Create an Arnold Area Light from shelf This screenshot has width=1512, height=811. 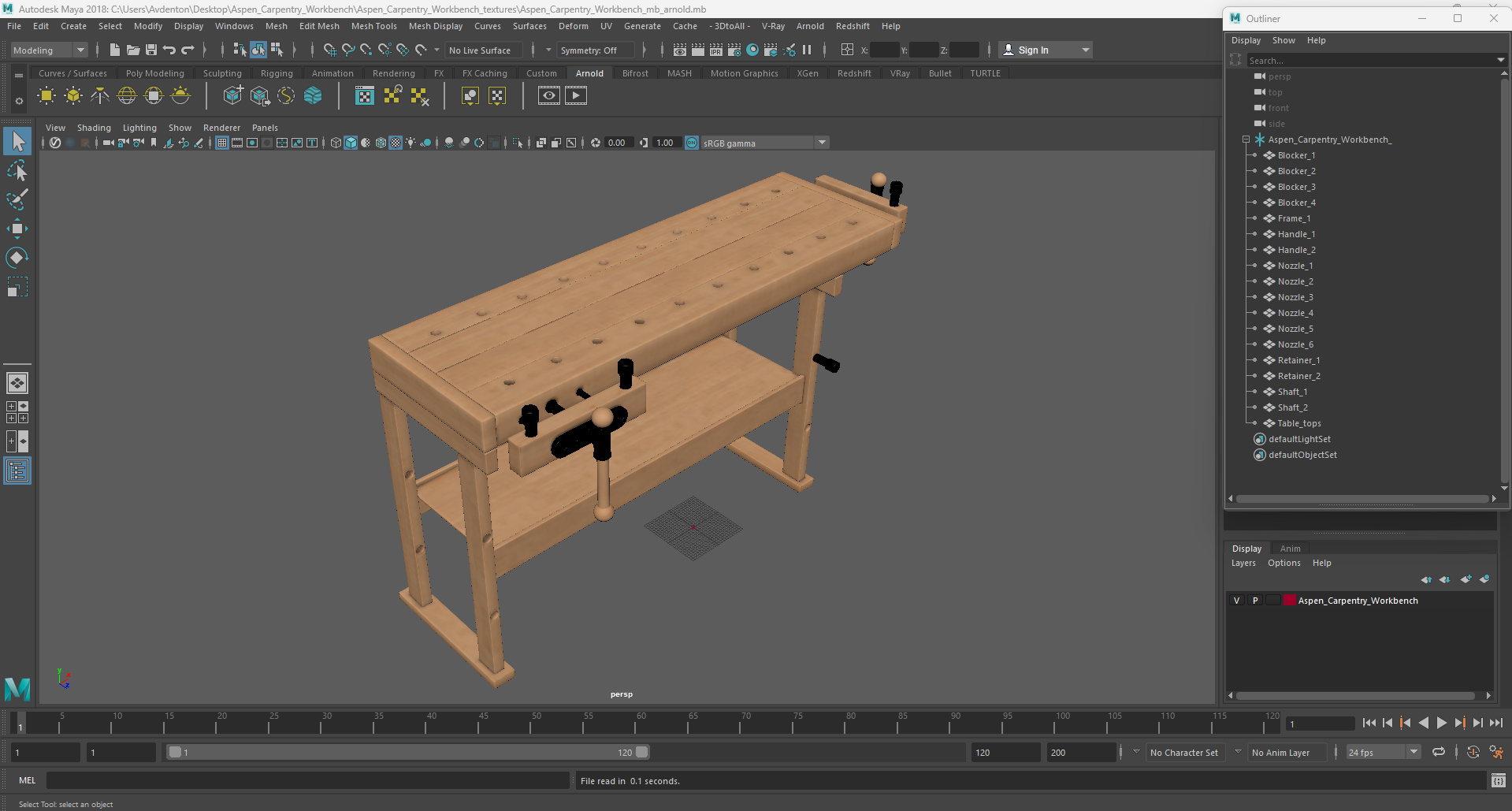pyautogui.click(x=46, y=96)
